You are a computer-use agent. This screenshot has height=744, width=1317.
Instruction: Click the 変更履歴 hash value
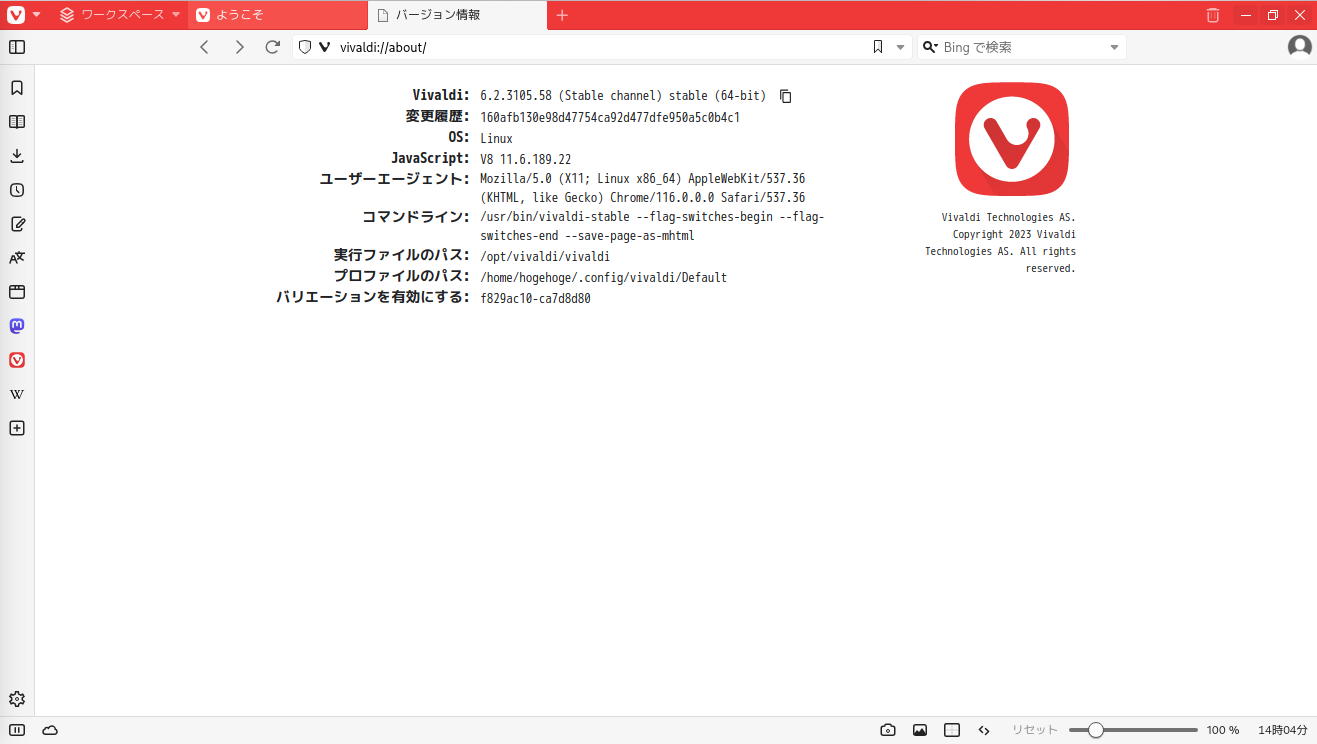[x=610, y=117]
